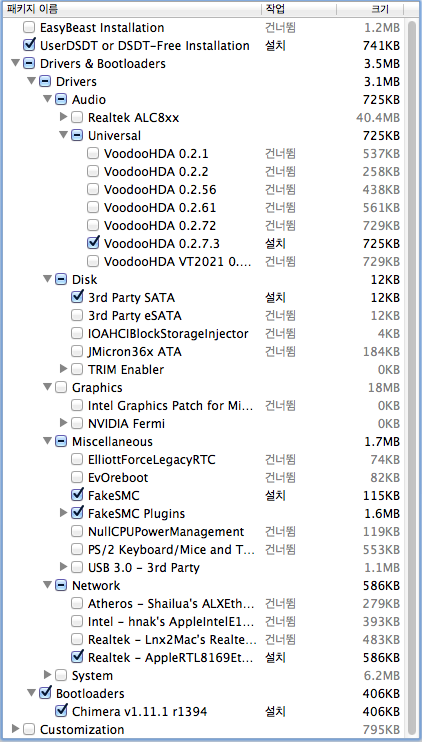This screenshot has height=742, width=422.
Task: Expand TRIM Enabler options
Action: (64, 369)
